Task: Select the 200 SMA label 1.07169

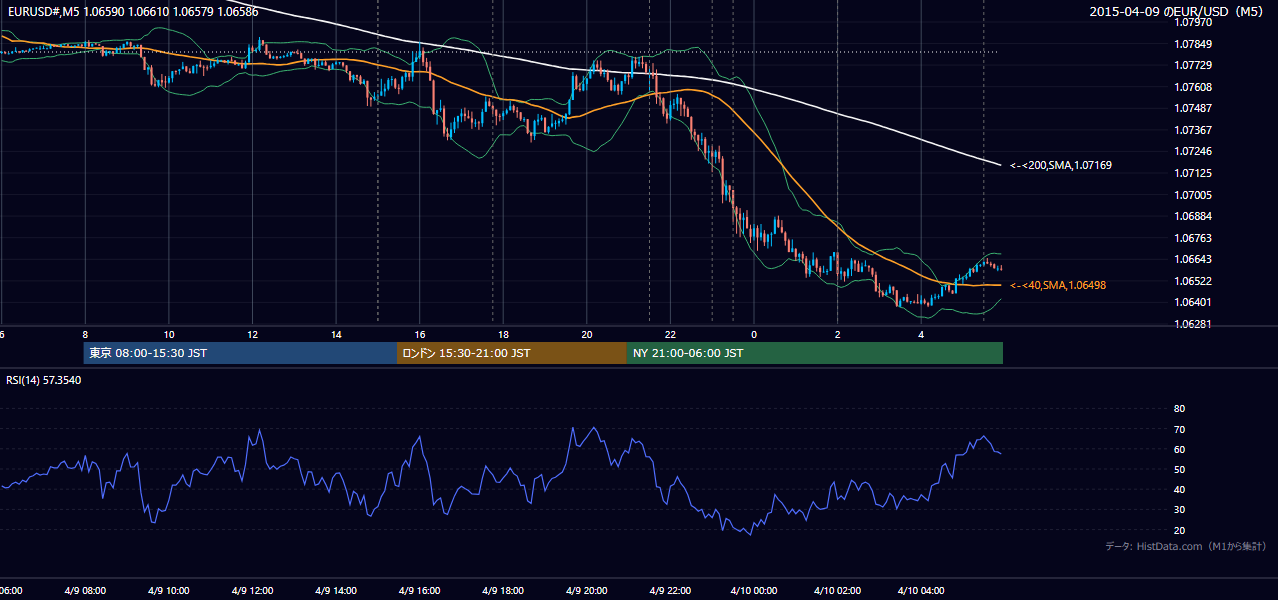Action: (x=1061, y=165)
